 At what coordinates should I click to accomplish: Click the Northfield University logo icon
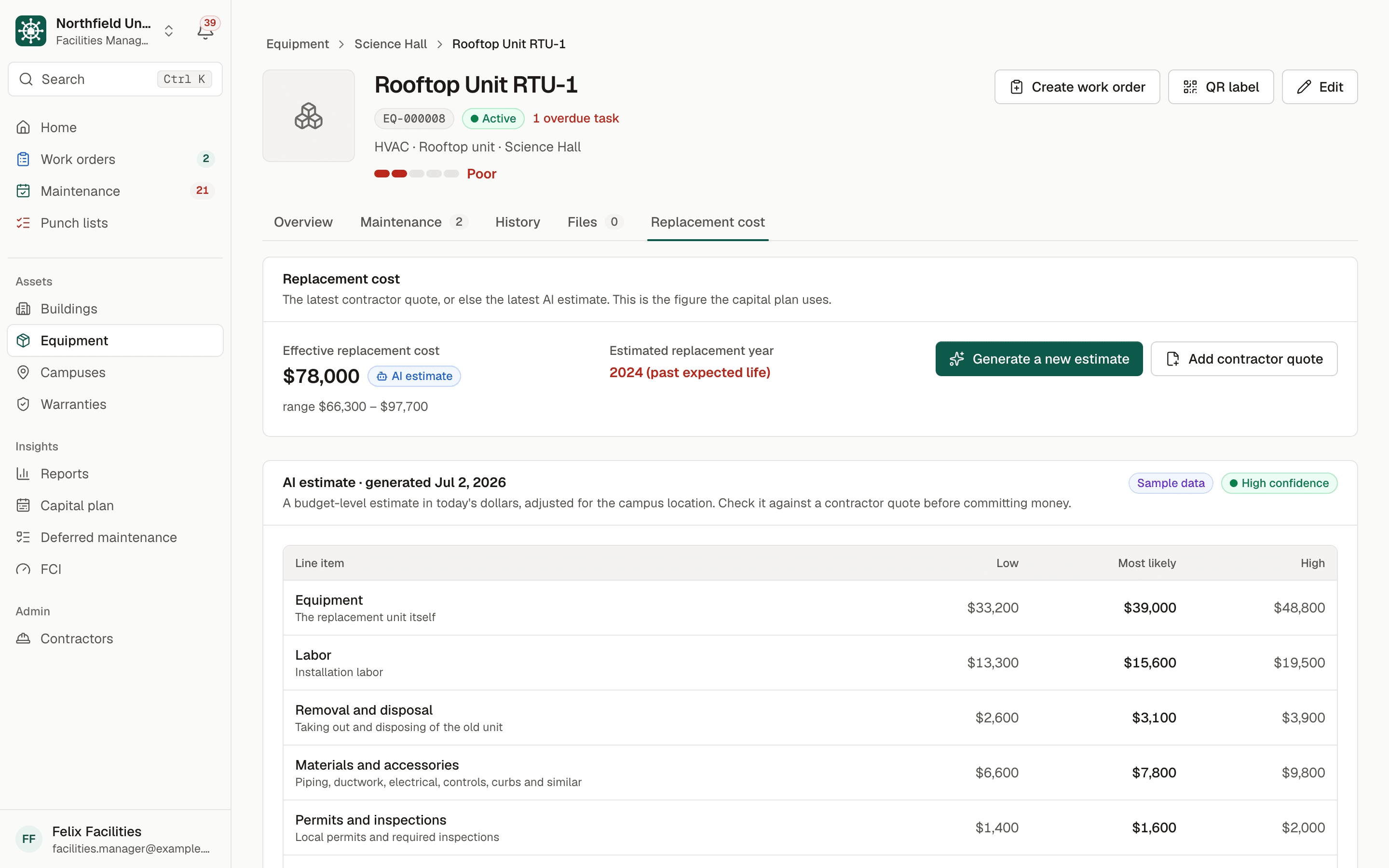pos(31,31)
